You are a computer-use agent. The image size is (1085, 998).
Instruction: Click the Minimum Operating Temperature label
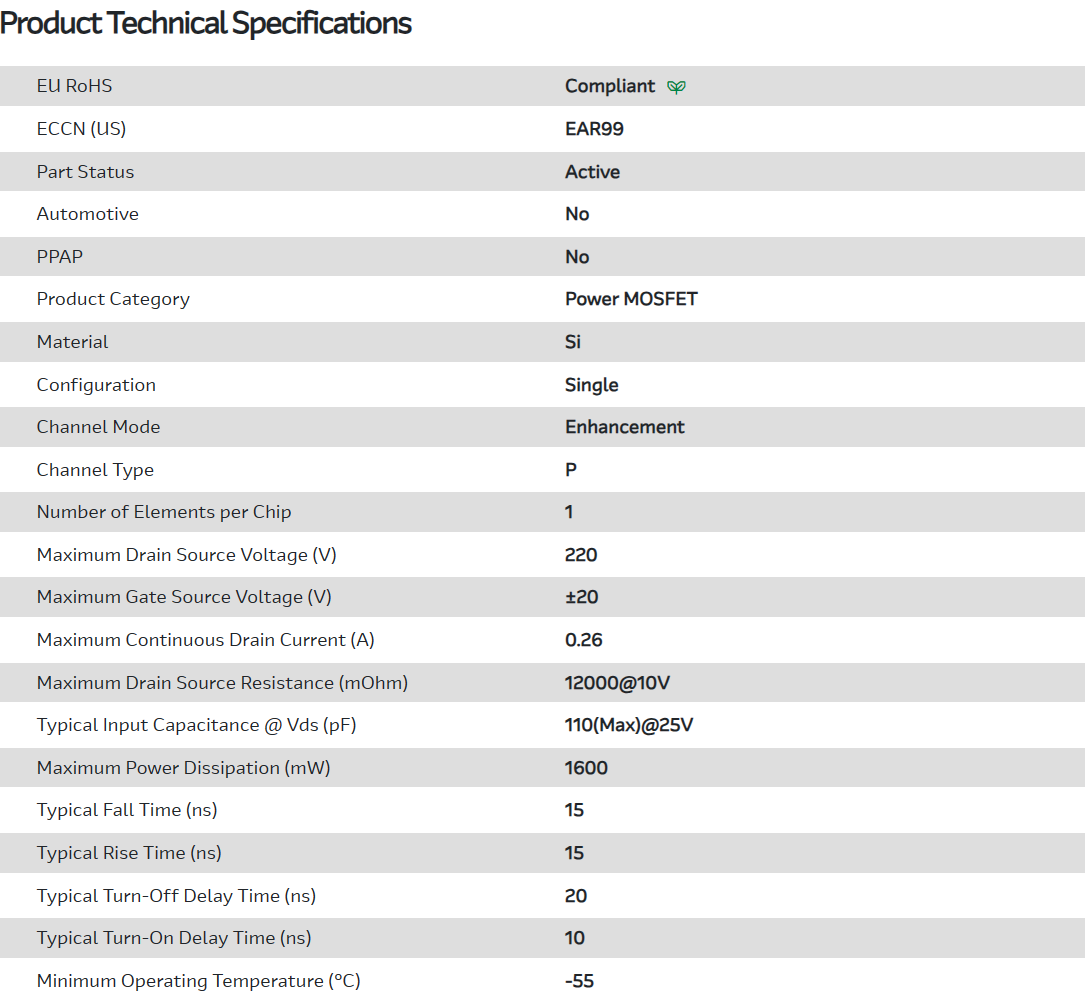click(198, 981)
